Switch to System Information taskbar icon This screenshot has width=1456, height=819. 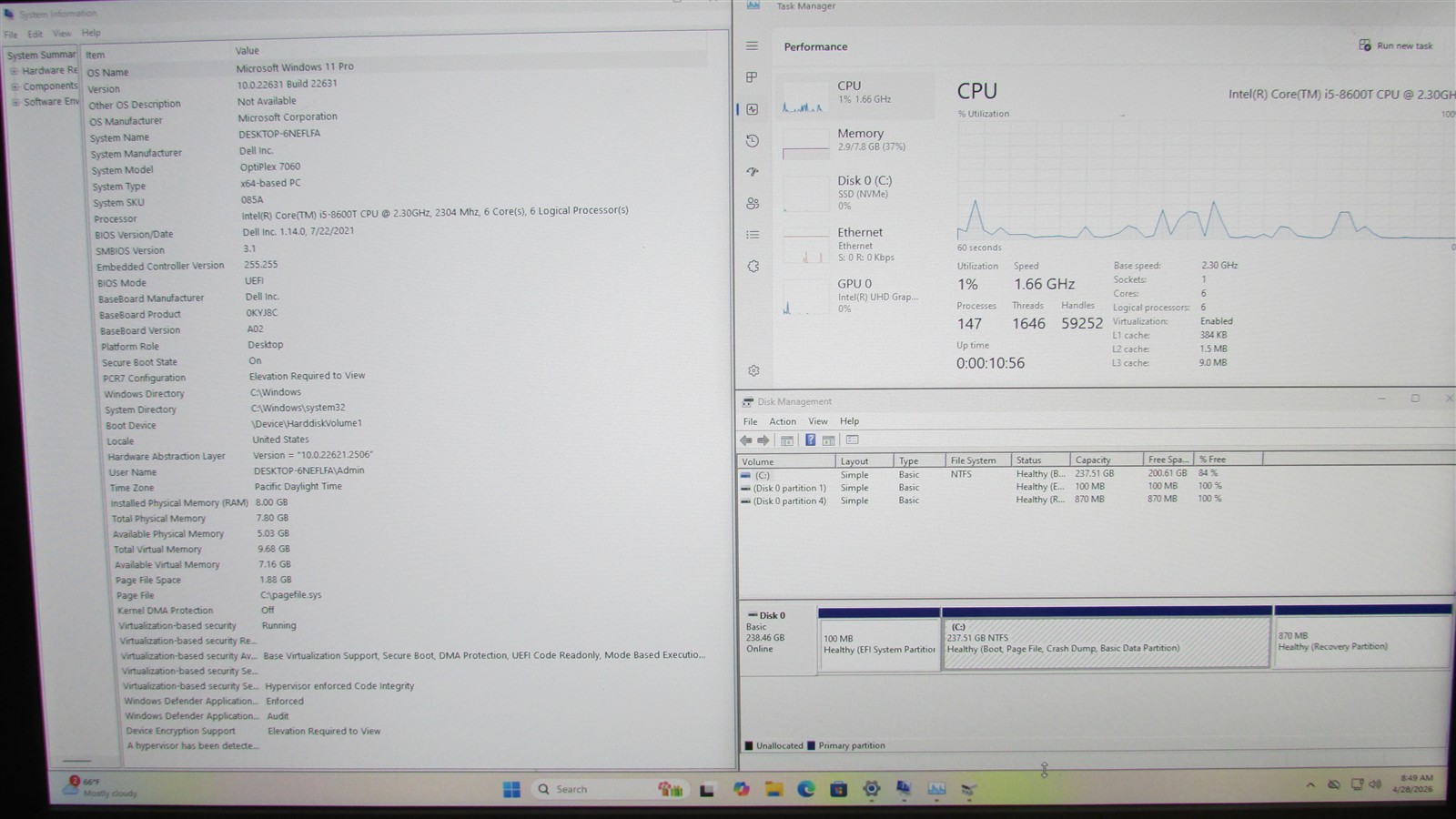904,789
